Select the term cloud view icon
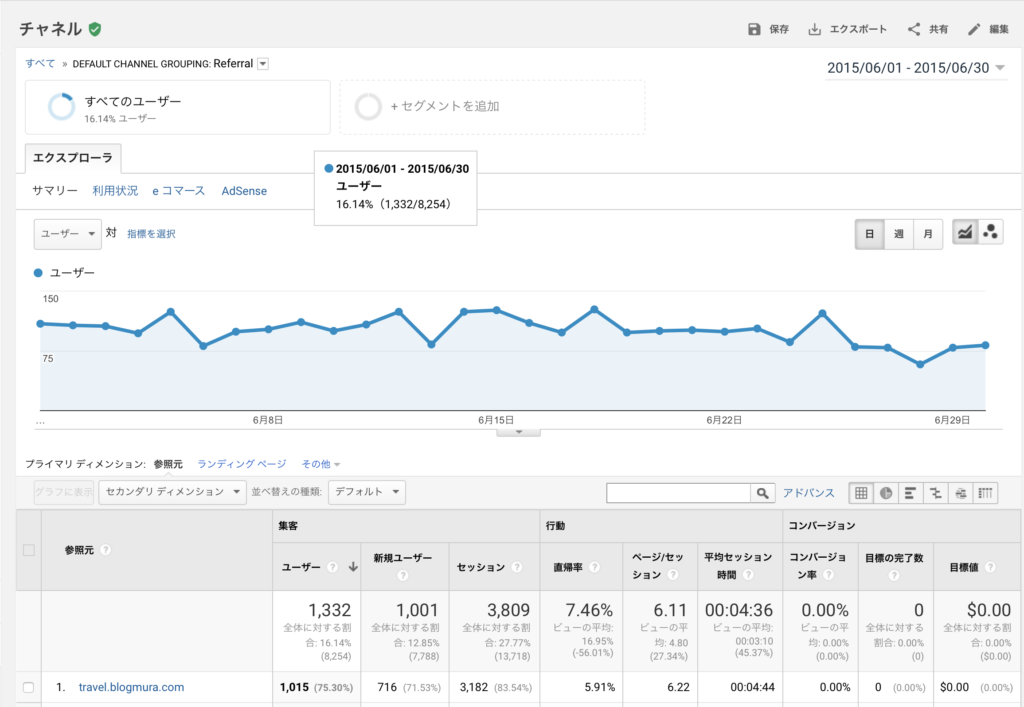 (x=960, y=493)
